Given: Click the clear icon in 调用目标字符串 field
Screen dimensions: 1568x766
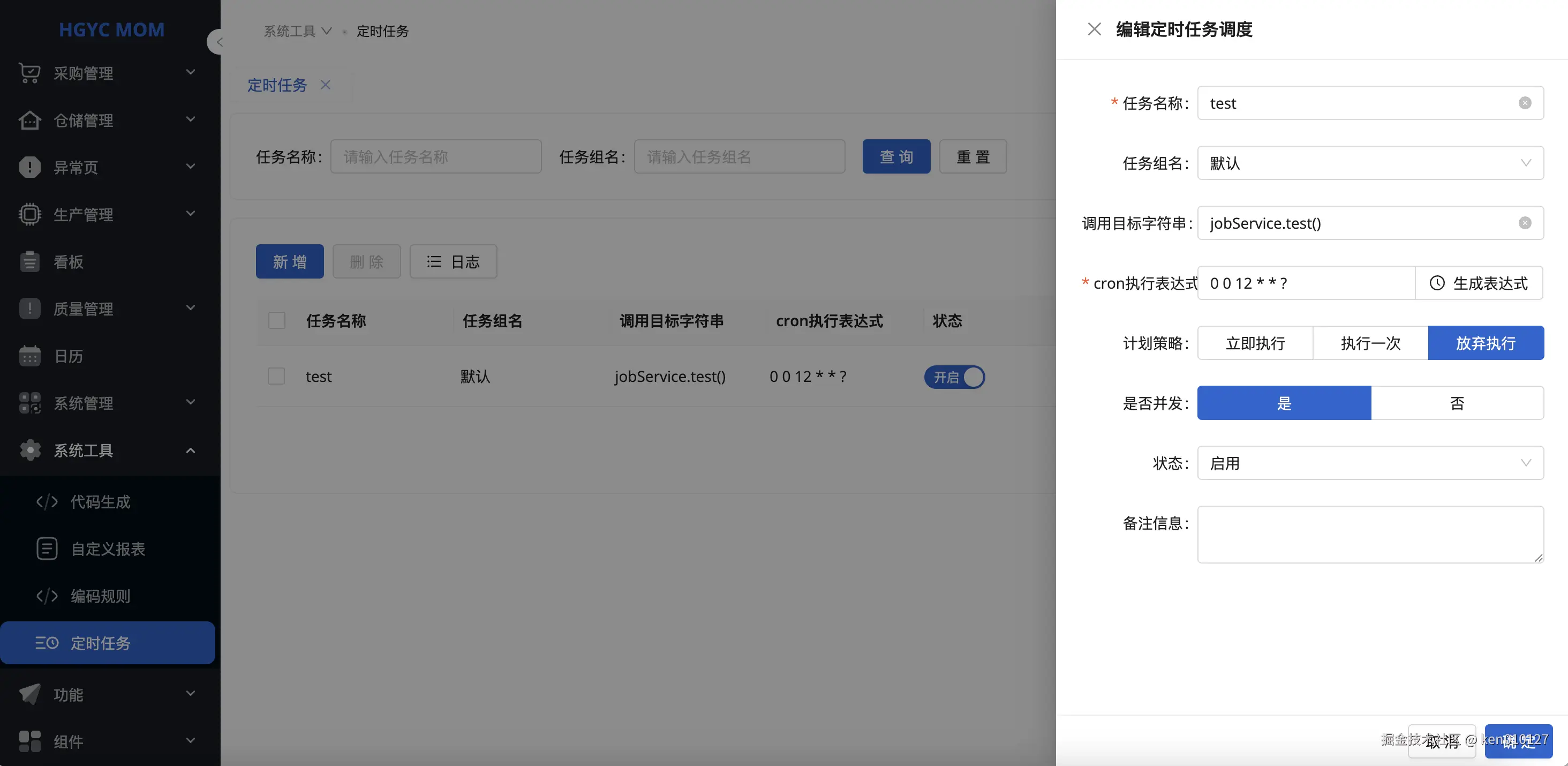Looking at the screenshot, I should click(1524, 223).
